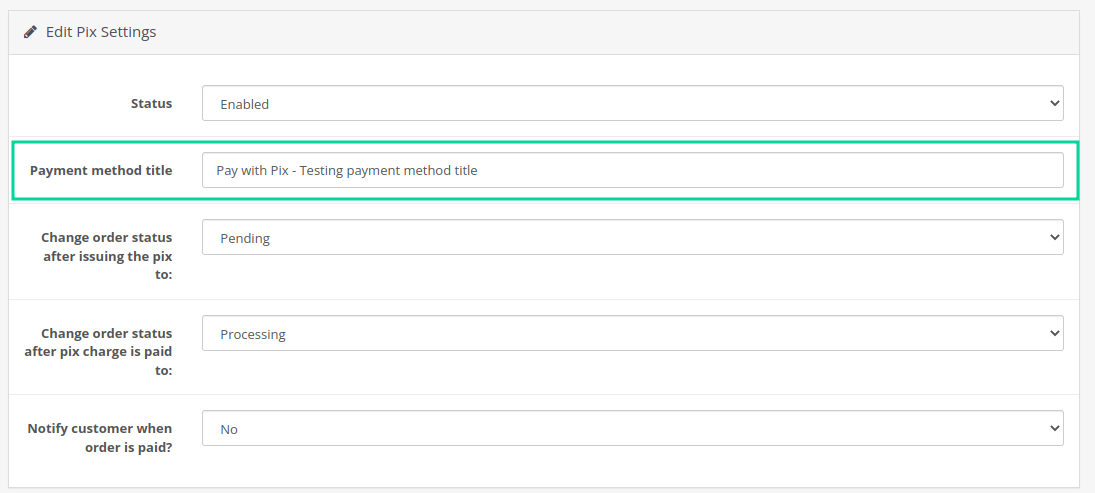Open the Notify customer dropdown

[x=632, y=428]
